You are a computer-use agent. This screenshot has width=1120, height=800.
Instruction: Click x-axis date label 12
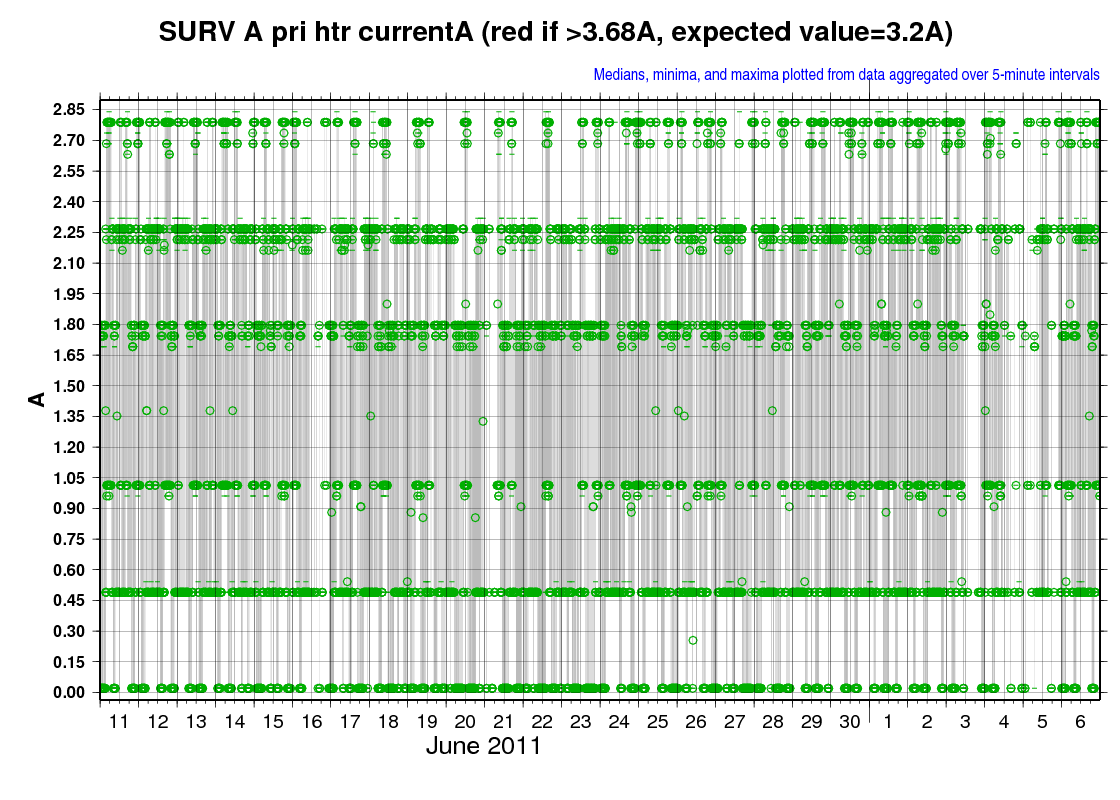pyautogui.click(x=158, y=722)
